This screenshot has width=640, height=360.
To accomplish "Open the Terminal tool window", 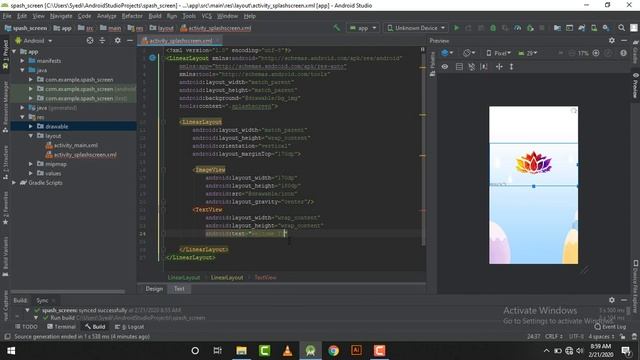I will [61, 327].
